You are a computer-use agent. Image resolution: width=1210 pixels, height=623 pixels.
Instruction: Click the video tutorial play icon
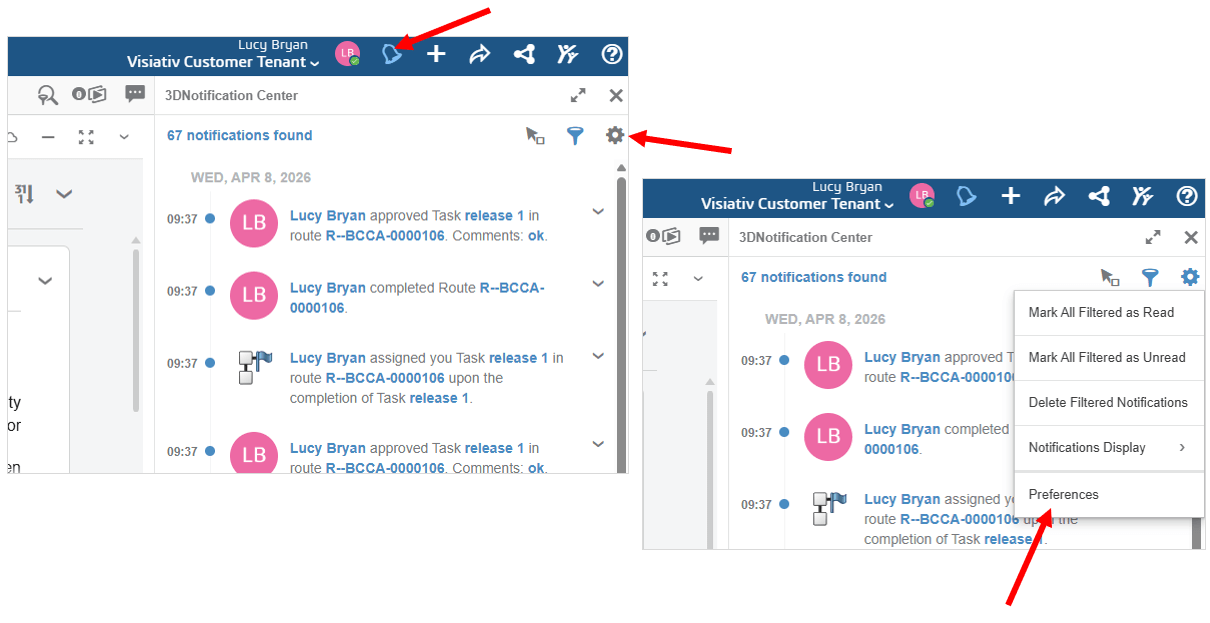[x=90, y=94]
